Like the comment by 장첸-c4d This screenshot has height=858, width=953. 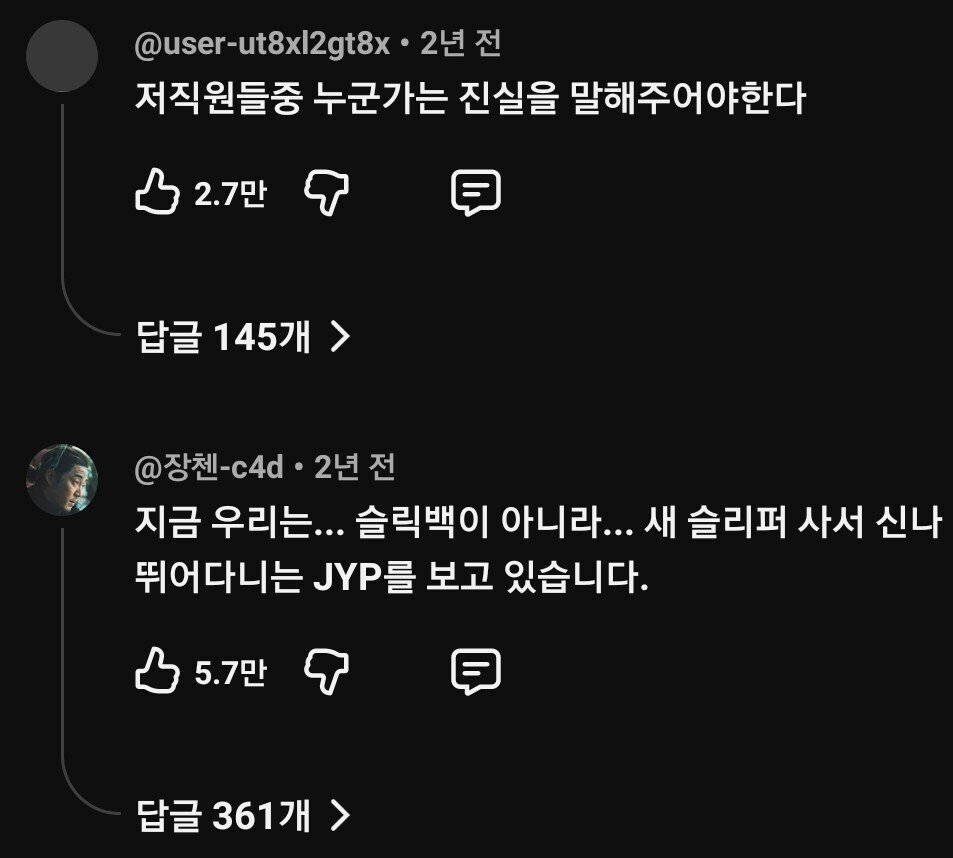coord(157,670)
